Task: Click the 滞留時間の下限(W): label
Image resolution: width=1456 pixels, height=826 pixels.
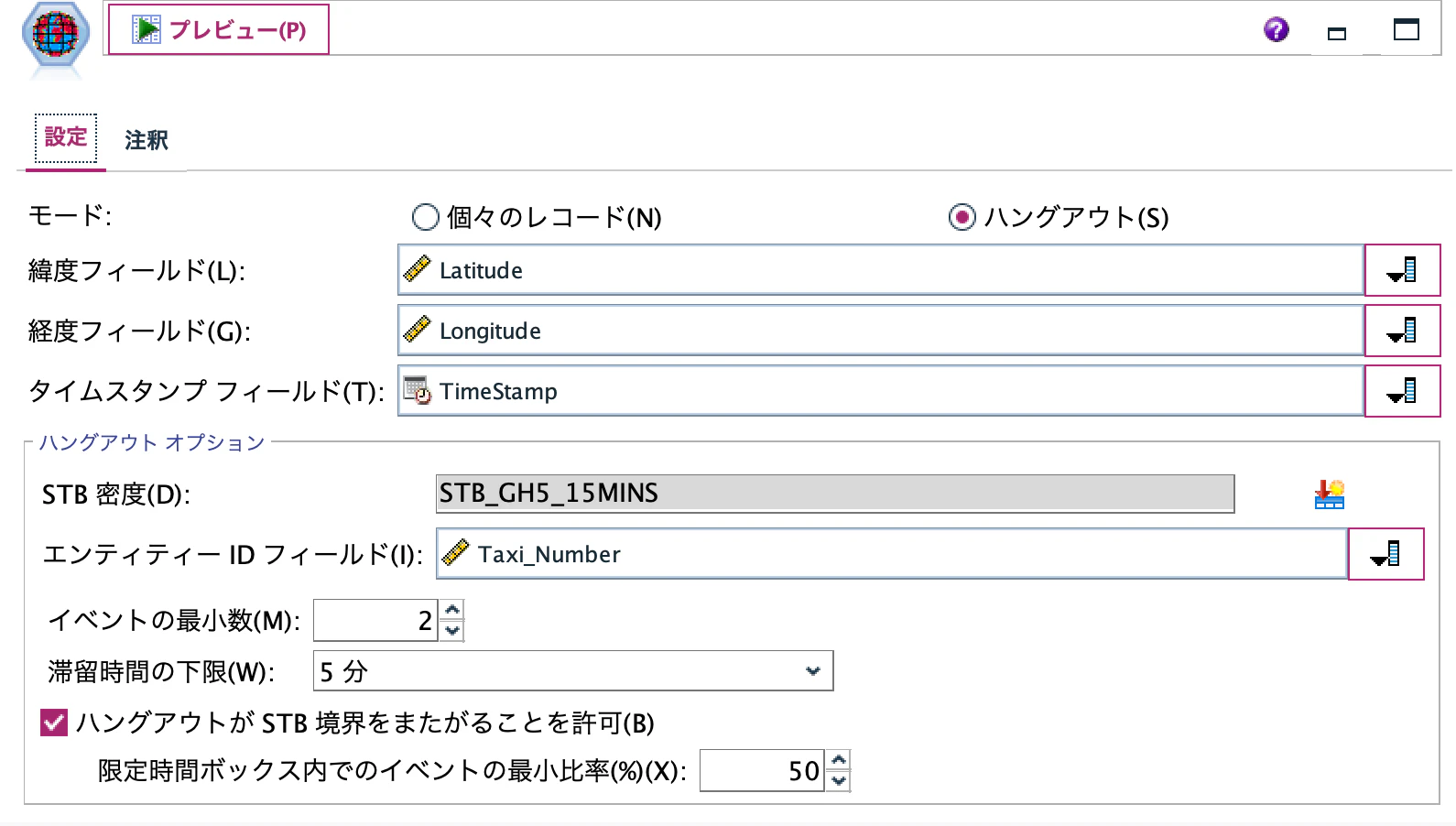Action: click(x=161, y=671)
